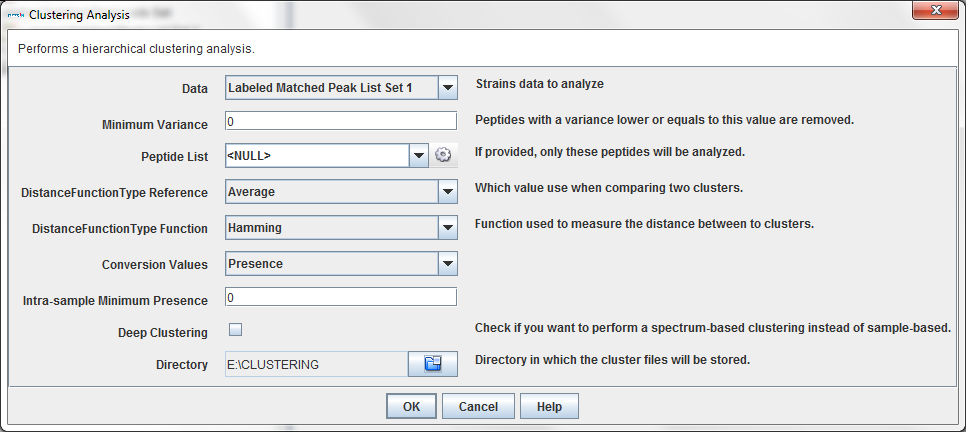Focus the Minimum Variance input field
The image size is (966, 432).
coord(341,121)
